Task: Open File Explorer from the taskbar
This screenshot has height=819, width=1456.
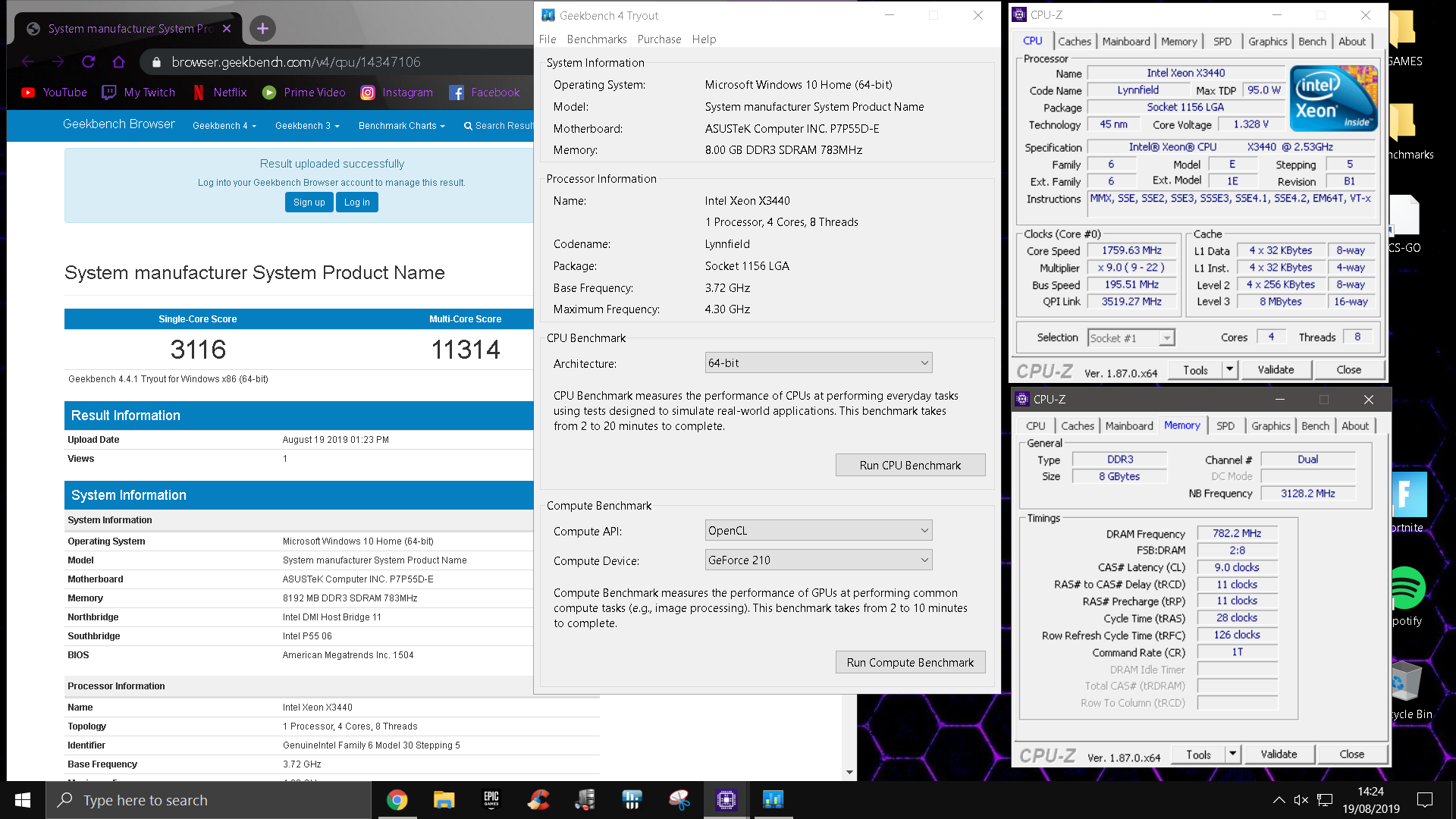Action: coord(444,800)
